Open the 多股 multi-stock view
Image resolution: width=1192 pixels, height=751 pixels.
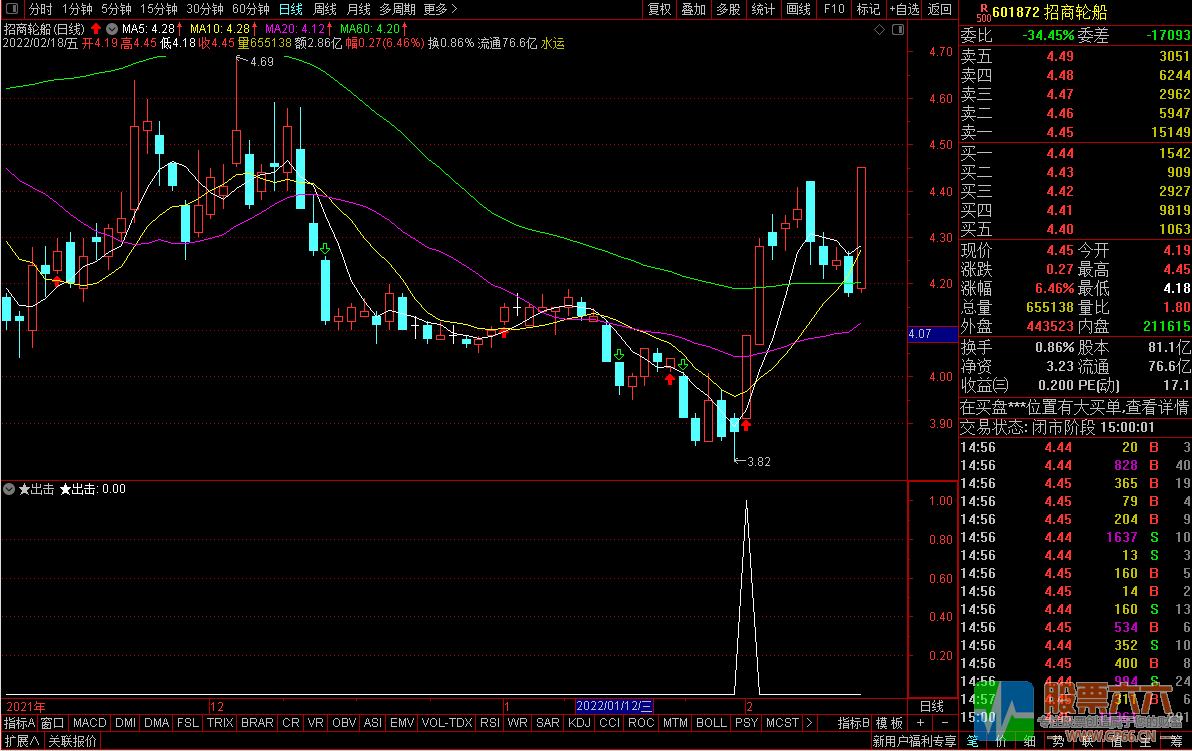(728, 9)
